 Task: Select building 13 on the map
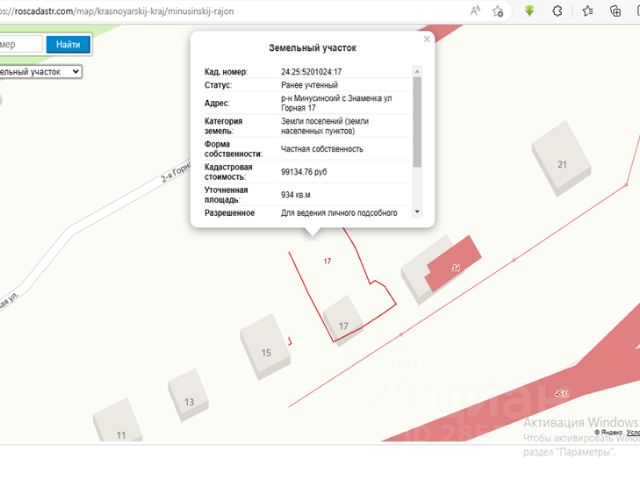pos(189,395)
